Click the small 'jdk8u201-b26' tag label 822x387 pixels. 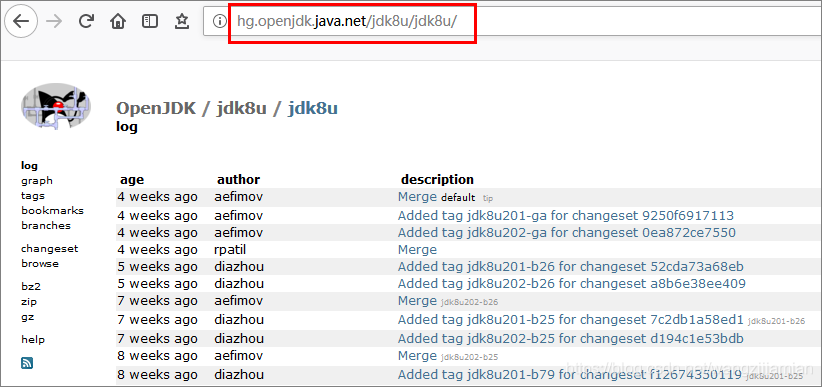click(x=776, y=320)
